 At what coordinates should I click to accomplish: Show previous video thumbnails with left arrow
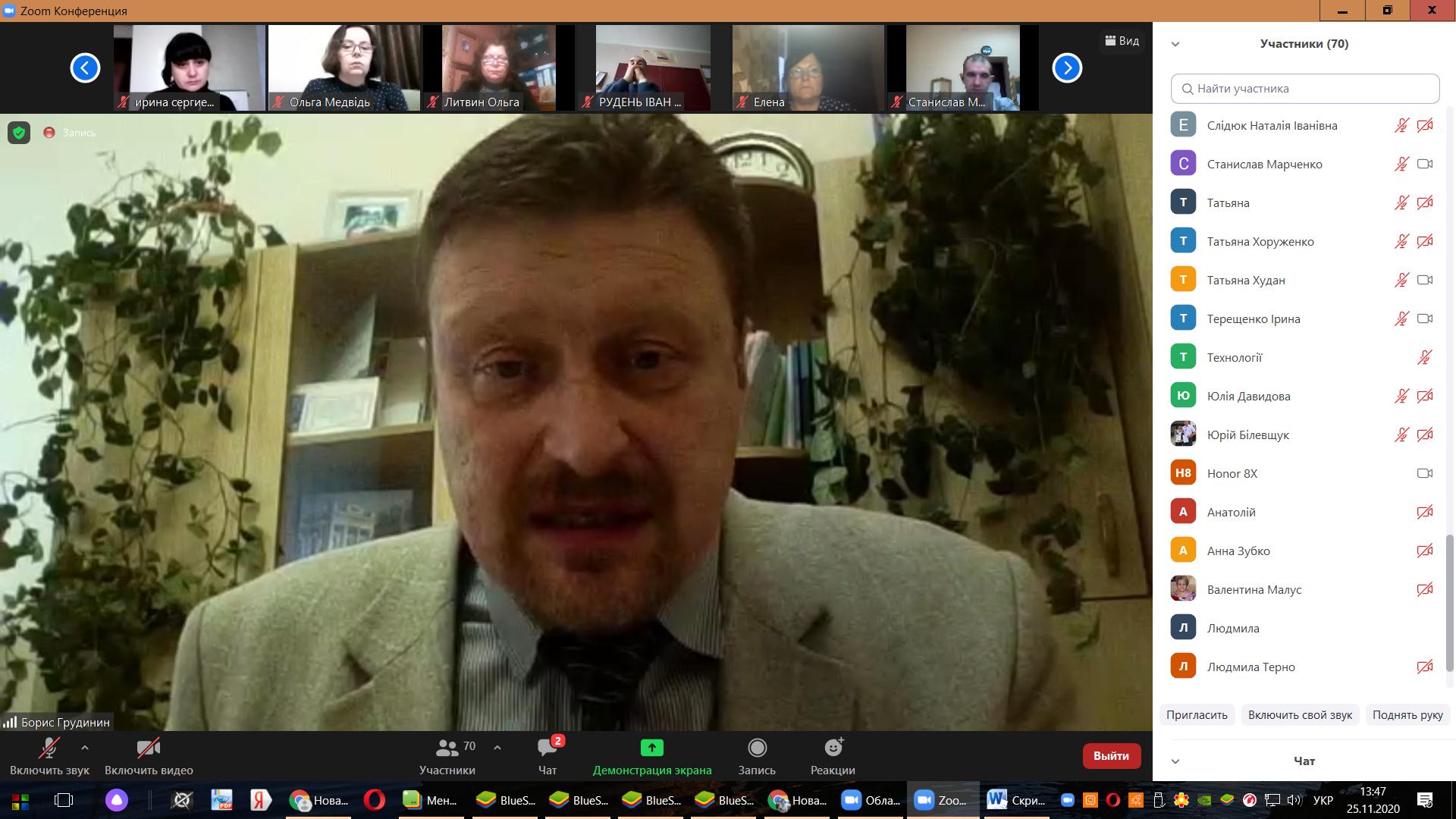pyautogui.click(x=85, y=68)
